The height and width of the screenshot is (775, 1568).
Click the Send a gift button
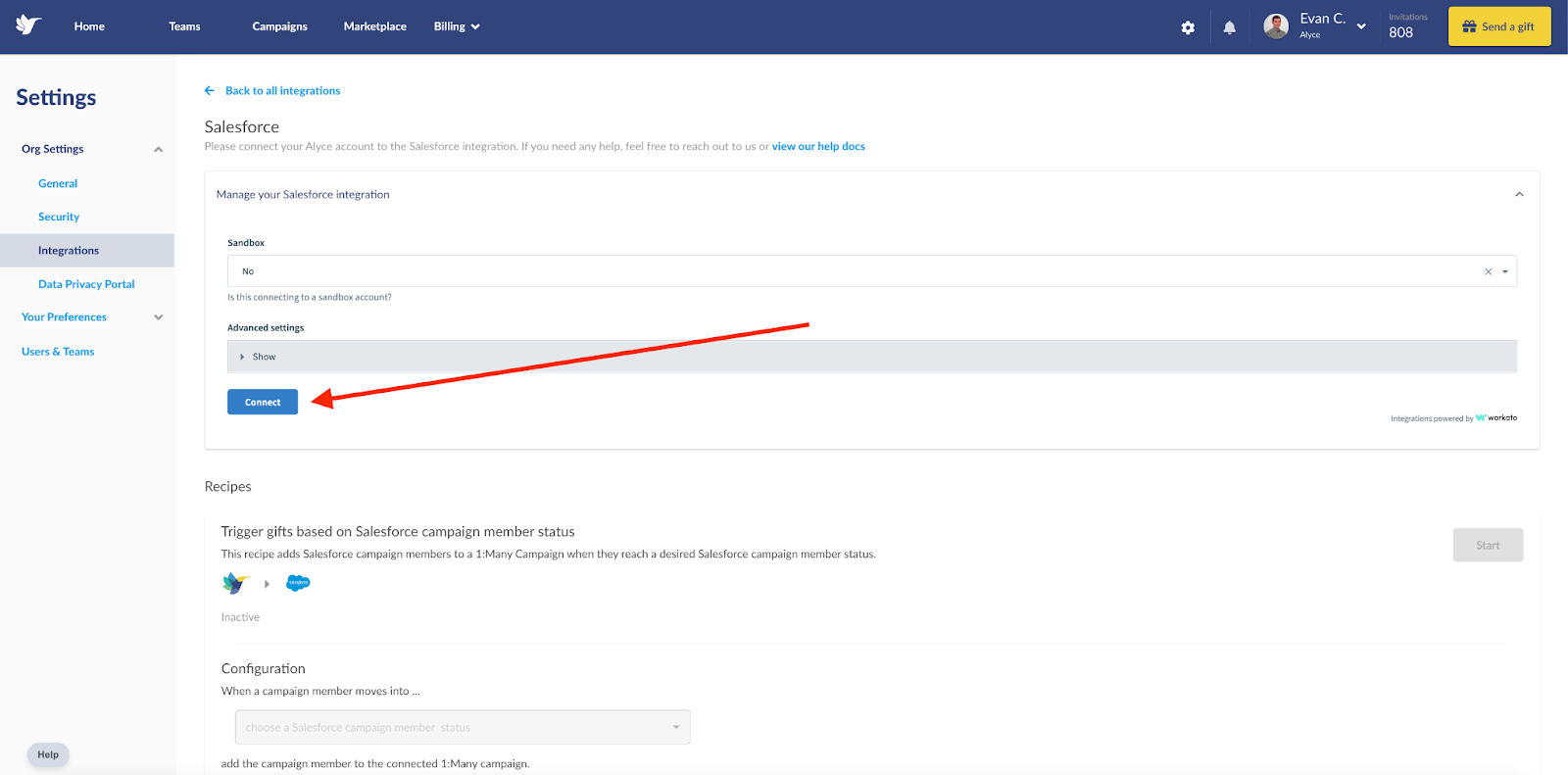1499,26
